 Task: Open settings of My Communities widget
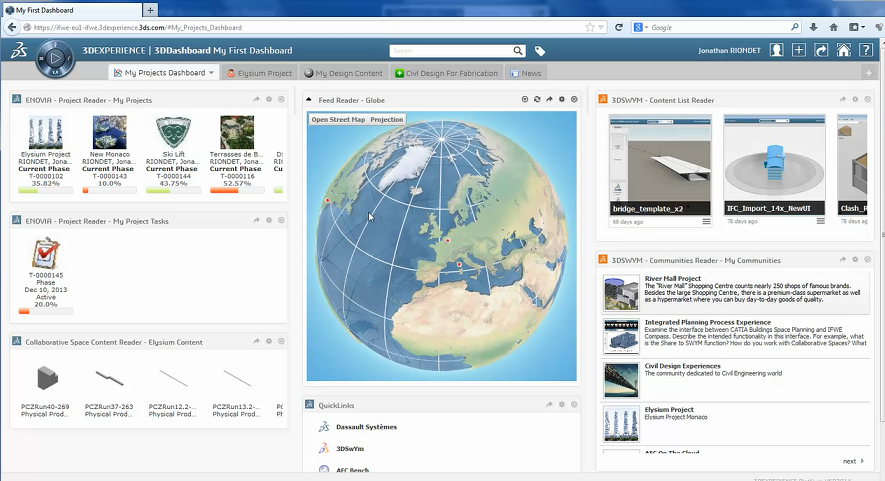(855, 260)
